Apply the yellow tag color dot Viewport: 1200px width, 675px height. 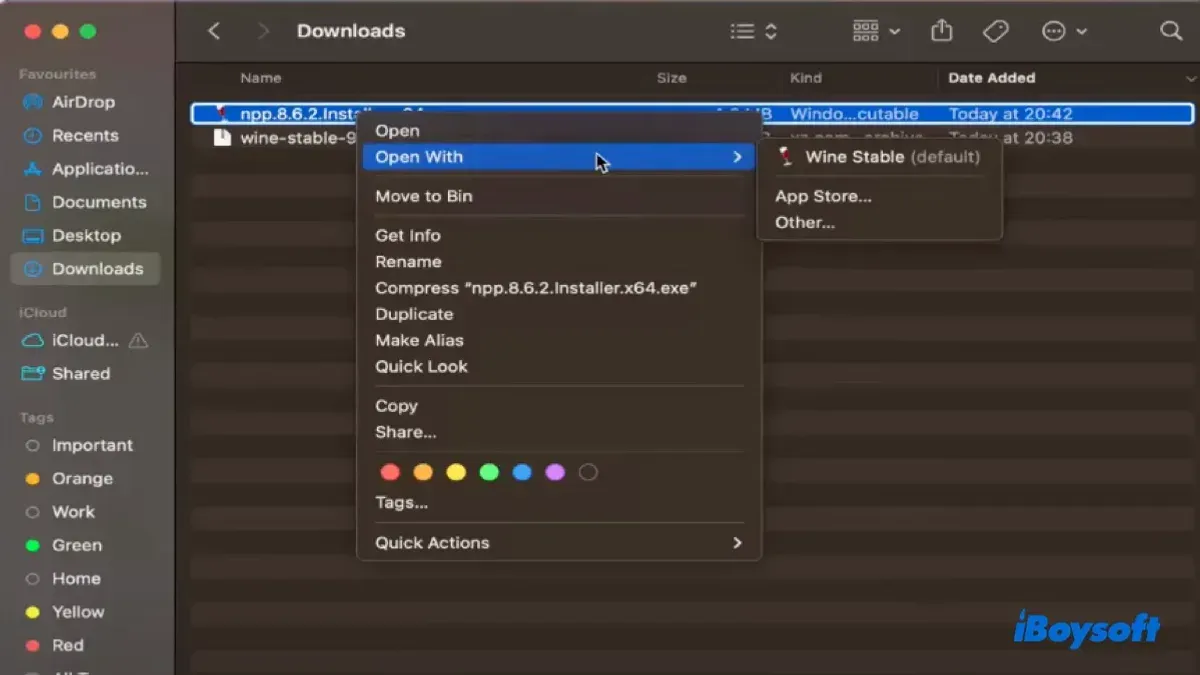tap(456, 472)
